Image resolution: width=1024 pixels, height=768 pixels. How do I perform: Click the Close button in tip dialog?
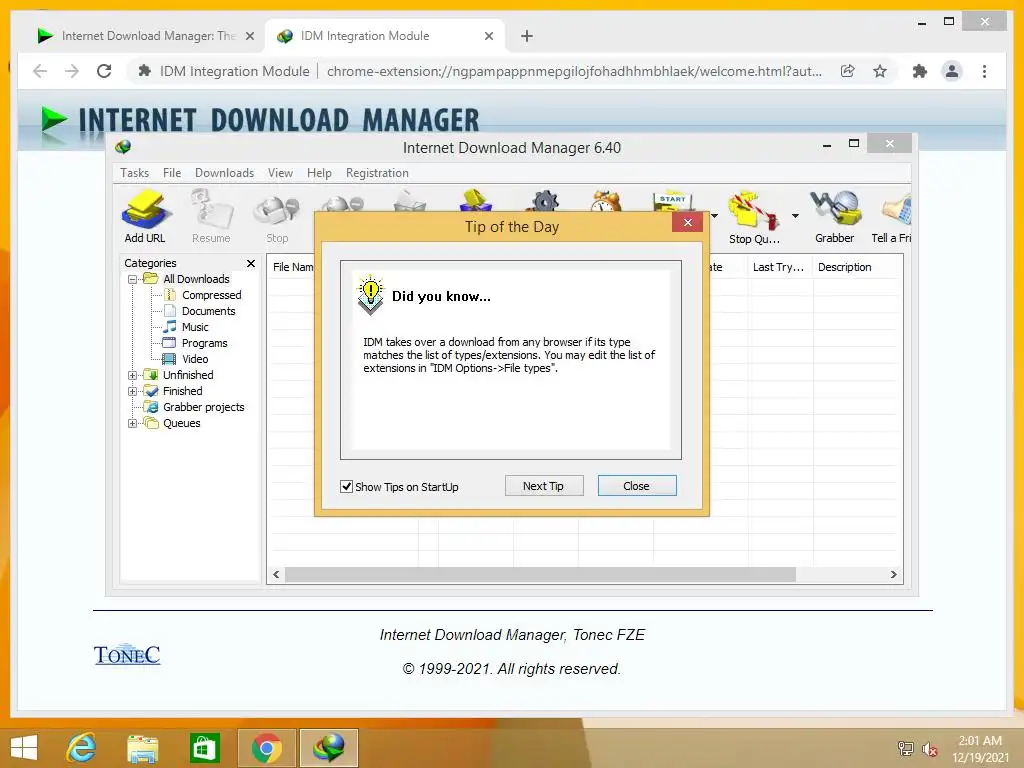pyautogui.click(x=636, y=486)
